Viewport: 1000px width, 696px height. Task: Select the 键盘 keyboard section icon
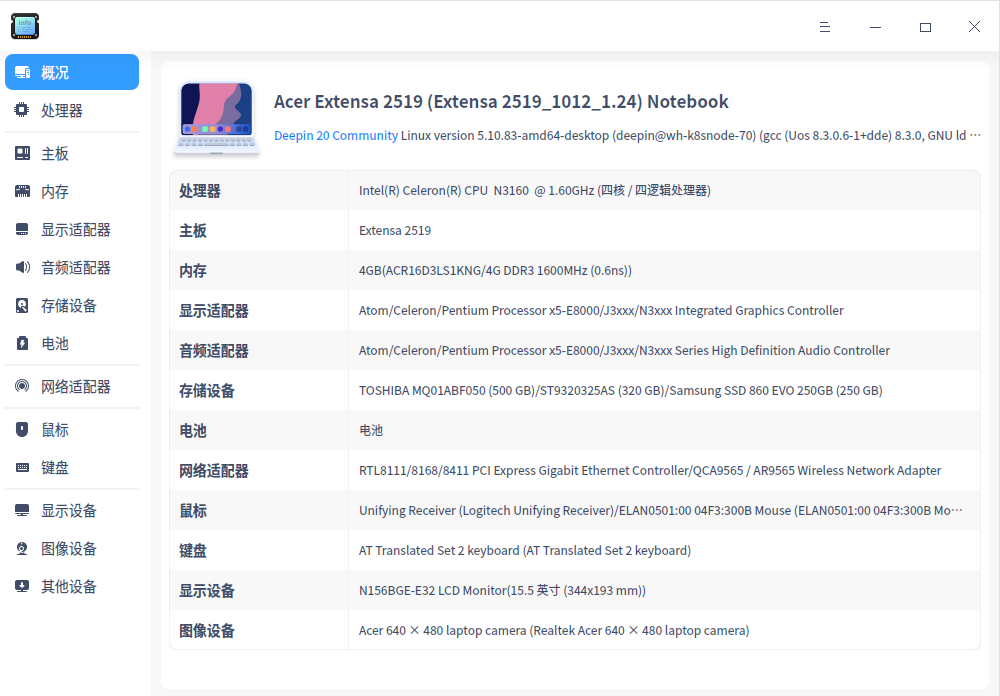point(21,467)
